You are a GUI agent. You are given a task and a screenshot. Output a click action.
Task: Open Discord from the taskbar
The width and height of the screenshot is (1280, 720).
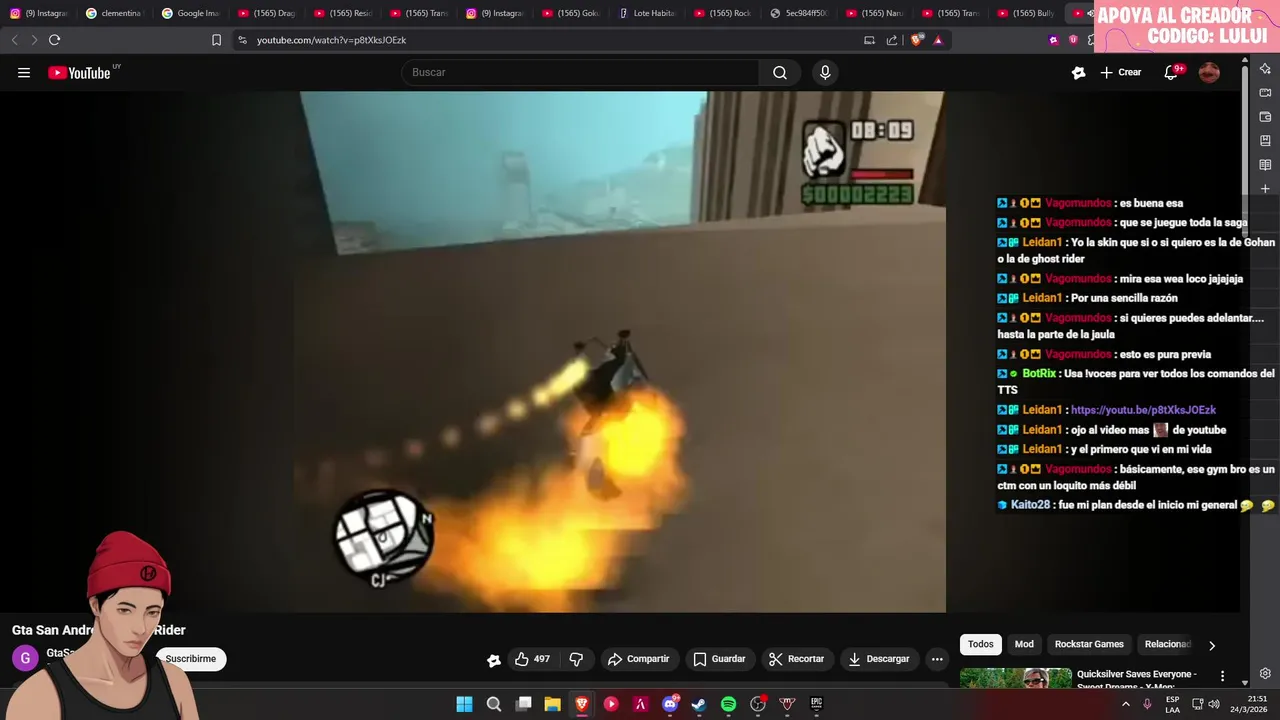click(670, 704)
